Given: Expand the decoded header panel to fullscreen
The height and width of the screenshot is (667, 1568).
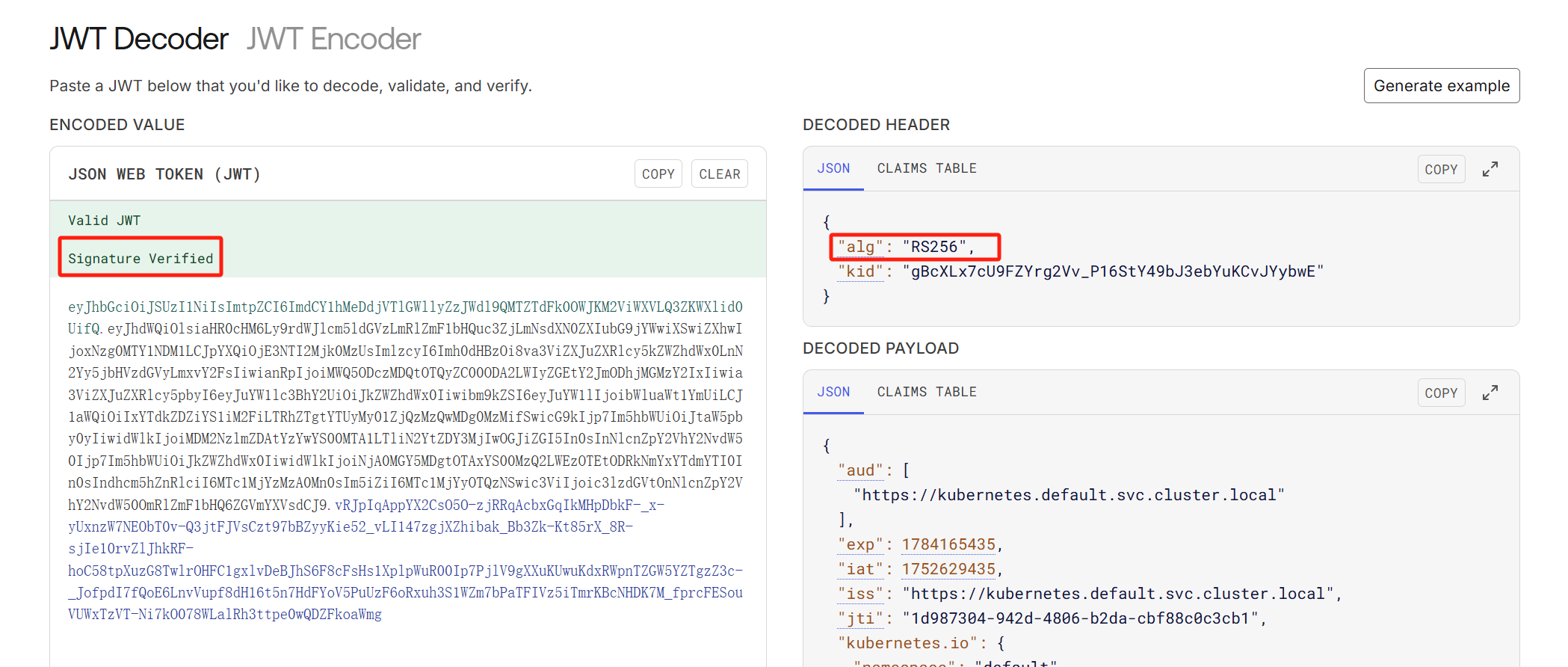Looking at the screenshot, I should tap(1490, 170).
